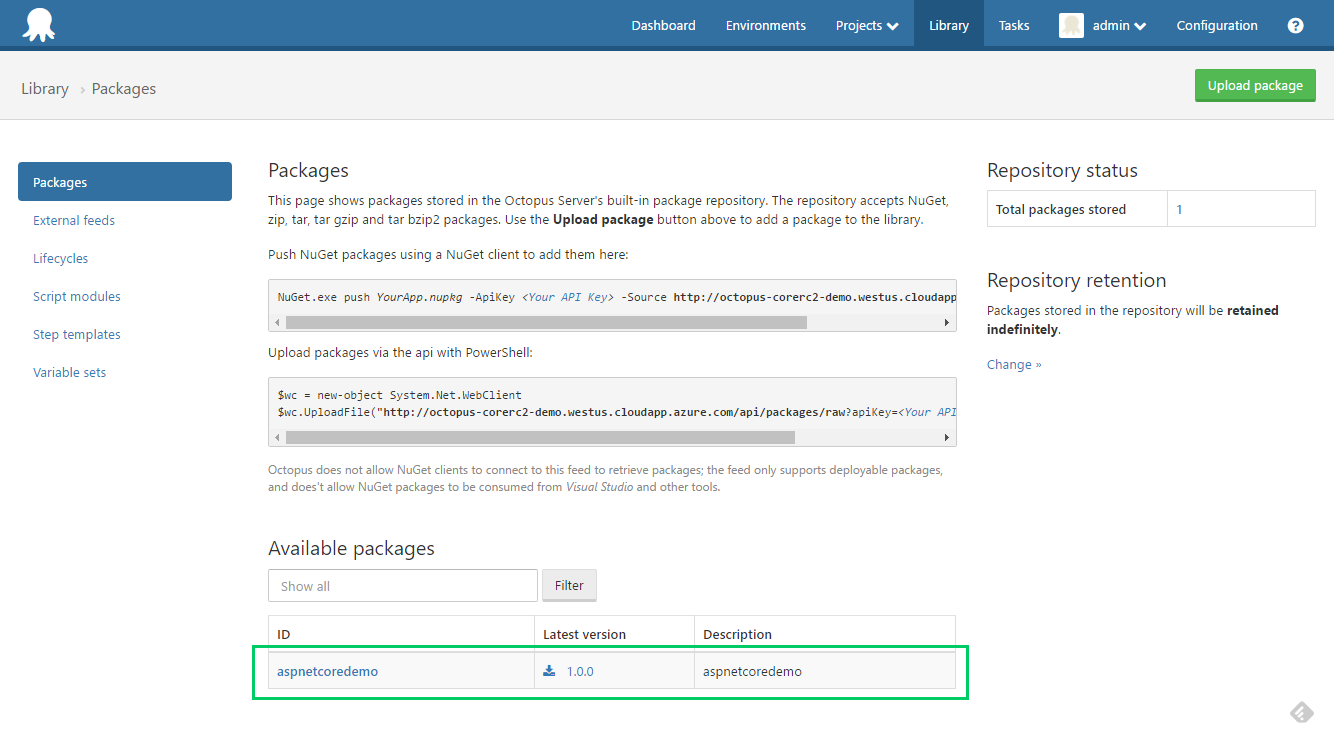Select External feeds in the sidebar
The height and width of the screenshot is (744, 1334).
point(73,219)
